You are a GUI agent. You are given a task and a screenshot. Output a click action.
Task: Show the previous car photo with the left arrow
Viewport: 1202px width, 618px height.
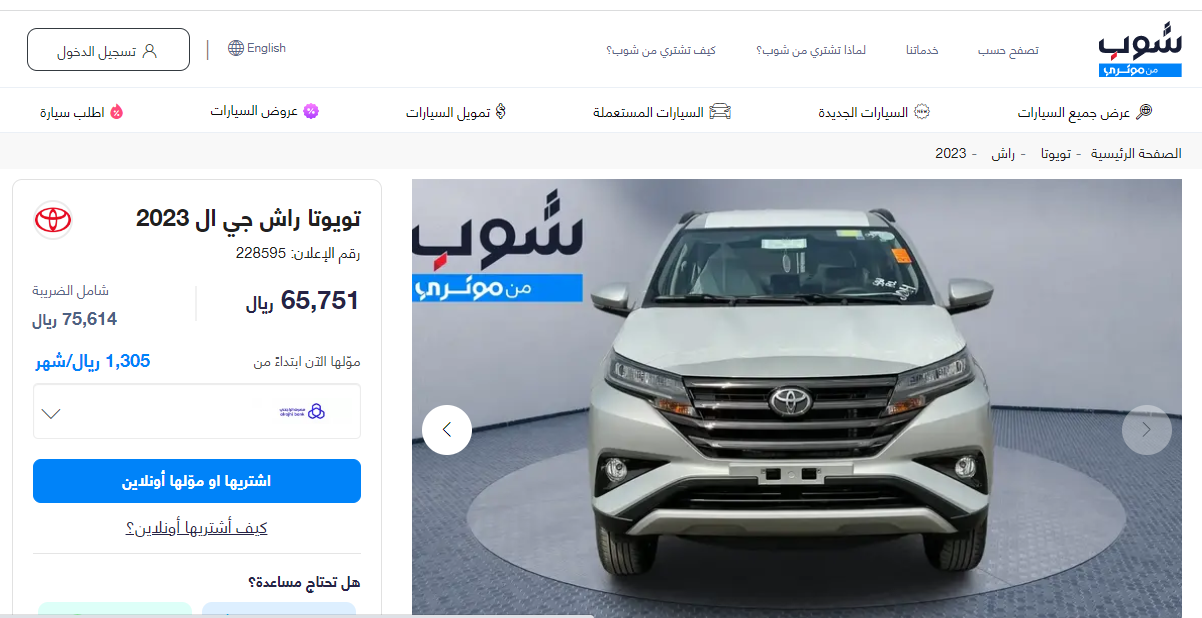click(x=447, y=430)
